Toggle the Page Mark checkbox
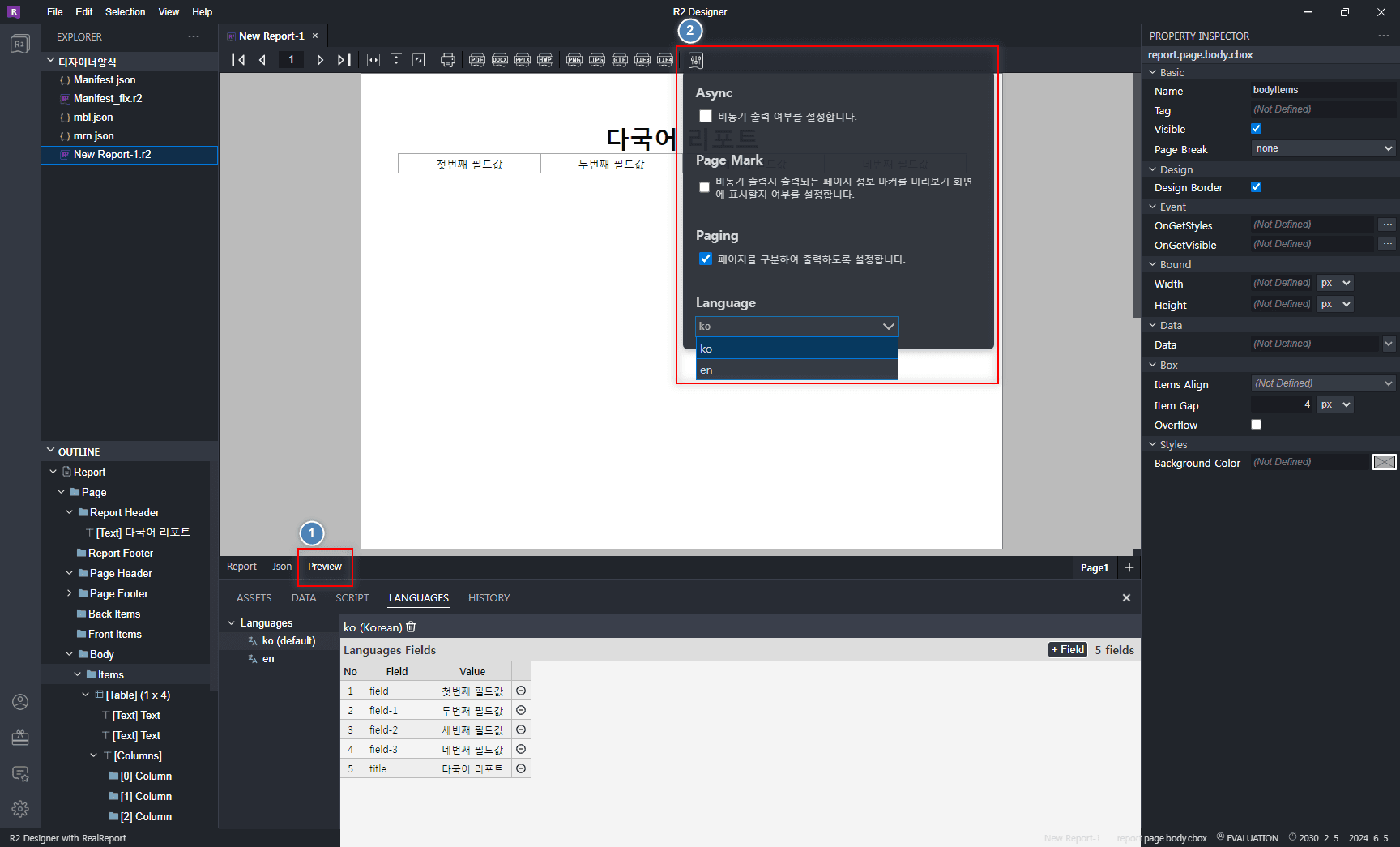The height and width of the screenshot is (847, 1400). [x=704, y=187]
